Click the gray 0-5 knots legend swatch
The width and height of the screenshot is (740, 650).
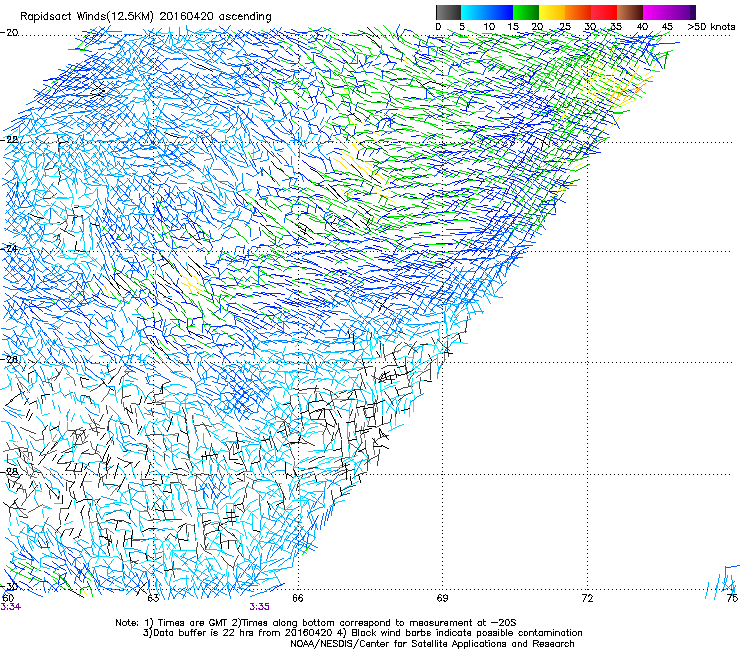pos(448,12)
